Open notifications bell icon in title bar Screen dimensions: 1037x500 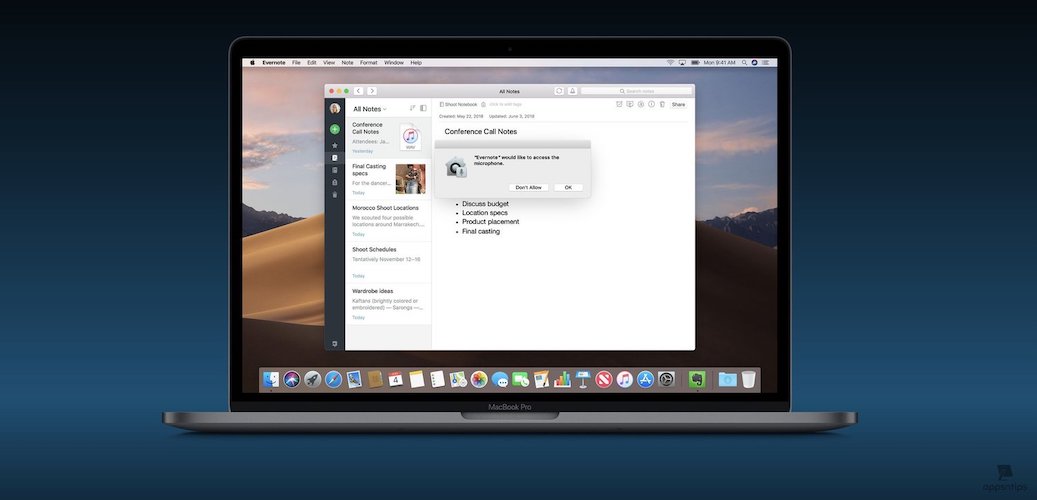pyautogui.click(x=572, y=91)
